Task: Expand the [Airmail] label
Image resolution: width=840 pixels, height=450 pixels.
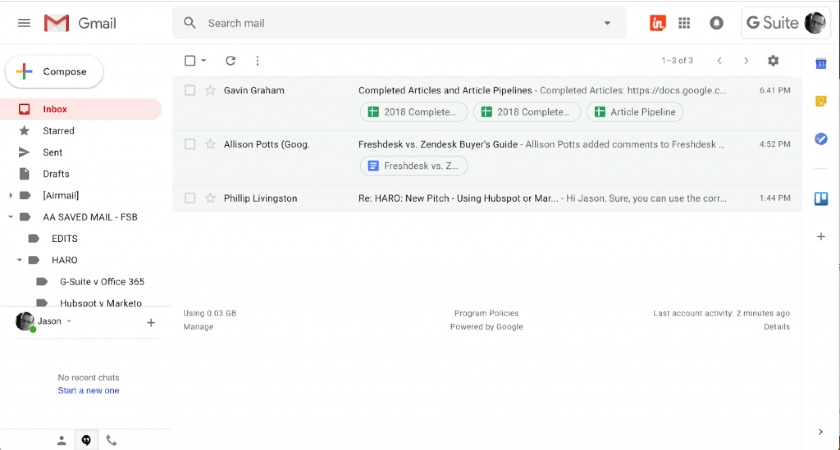Action: [11, 196]
